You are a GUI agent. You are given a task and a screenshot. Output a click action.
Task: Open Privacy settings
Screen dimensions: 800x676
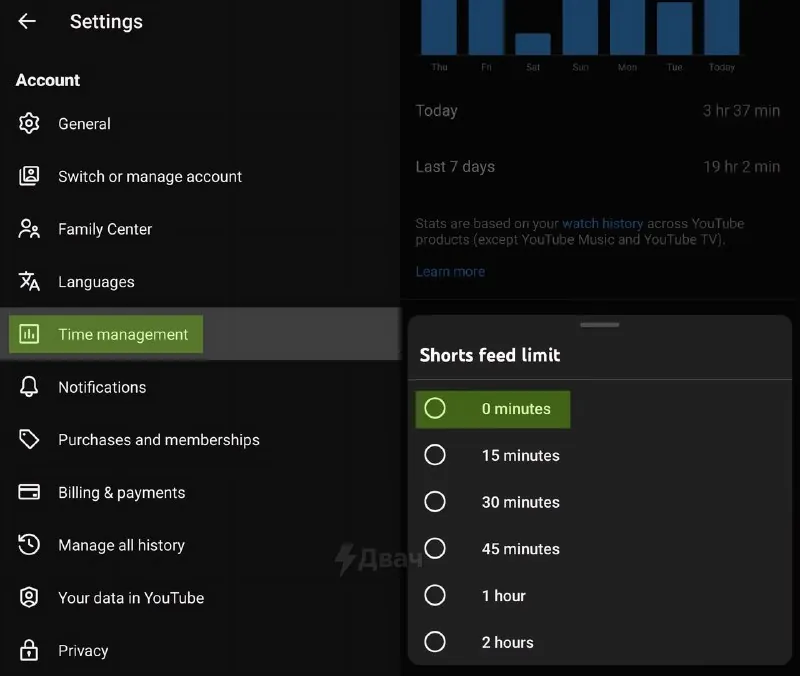pos(201,650)
